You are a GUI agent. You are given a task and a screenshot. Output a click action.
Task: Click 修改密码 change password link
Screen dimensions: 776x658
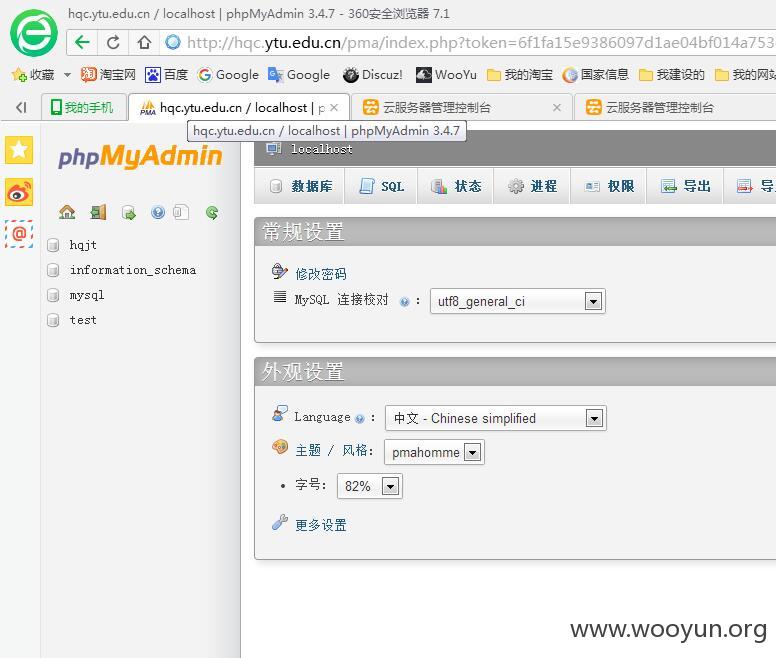click(321, 274)
